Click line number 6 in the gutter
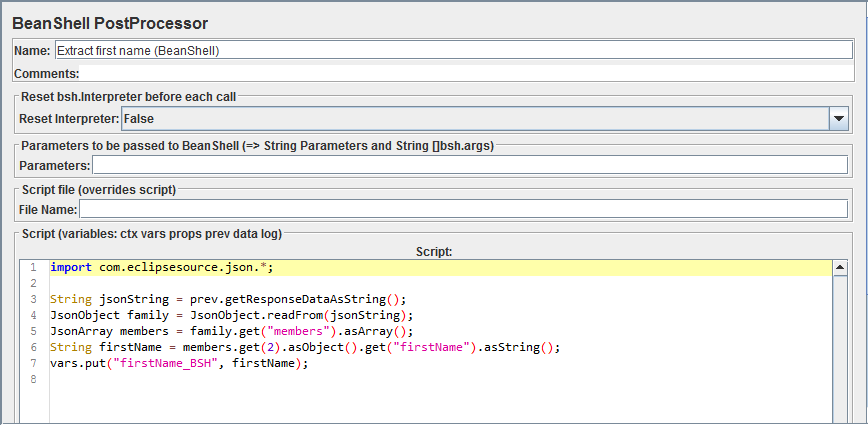The height and width of the screenshot is (425, 868). tap(34, 348)
